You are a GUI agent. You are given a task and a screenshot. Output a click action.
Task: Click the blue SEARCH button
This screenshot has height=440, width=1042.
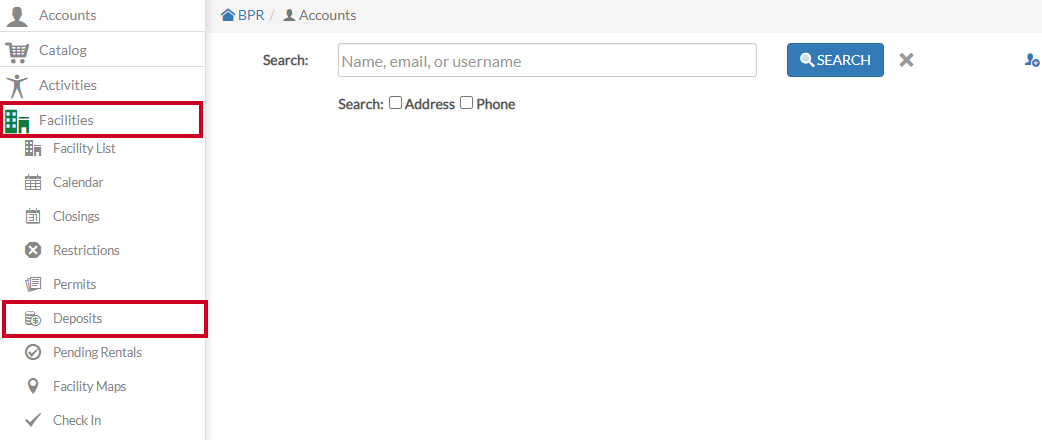[x=835, y=60]
